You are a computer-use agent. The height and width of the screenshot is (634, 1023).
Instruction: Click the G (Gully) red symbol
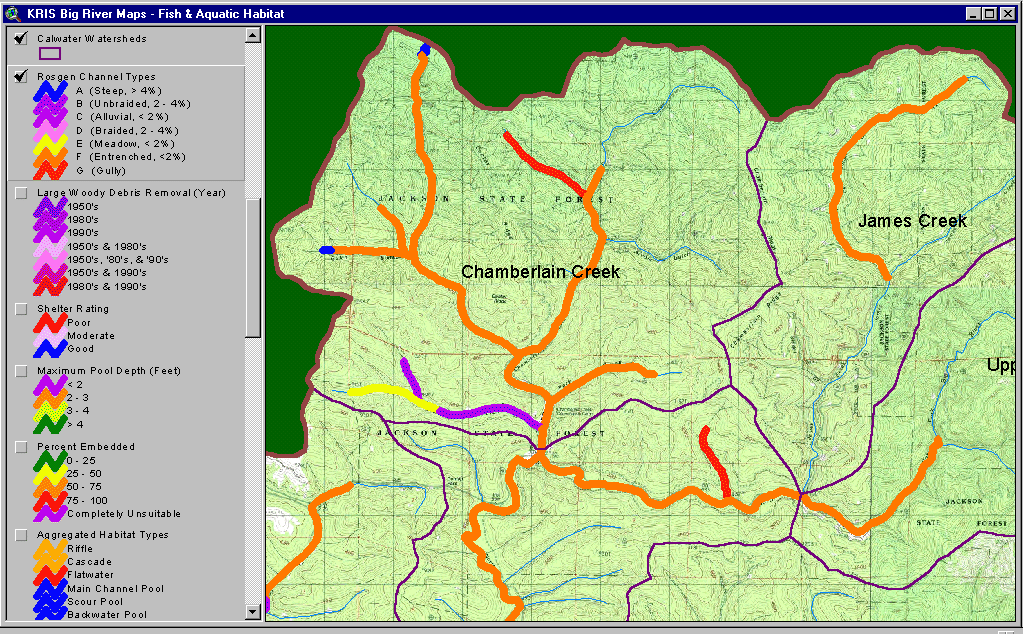click(50, 171)
